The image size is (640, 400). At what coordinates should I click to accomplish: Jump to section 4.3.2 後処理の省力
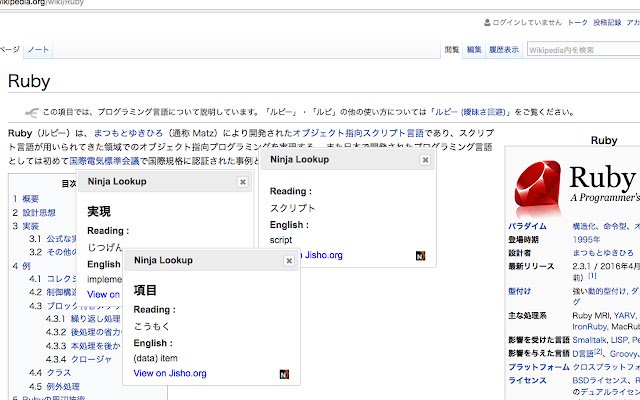83,332
